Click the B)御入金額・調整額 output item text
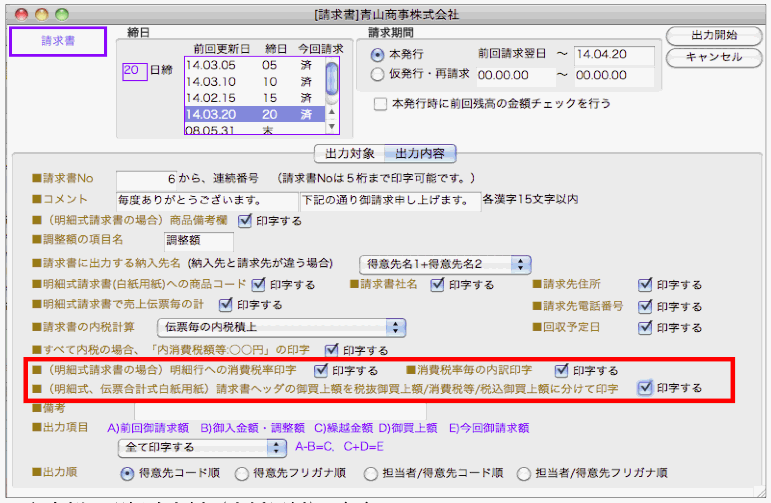The height and width of the screenshot is (503, 771). coord(253,428)
